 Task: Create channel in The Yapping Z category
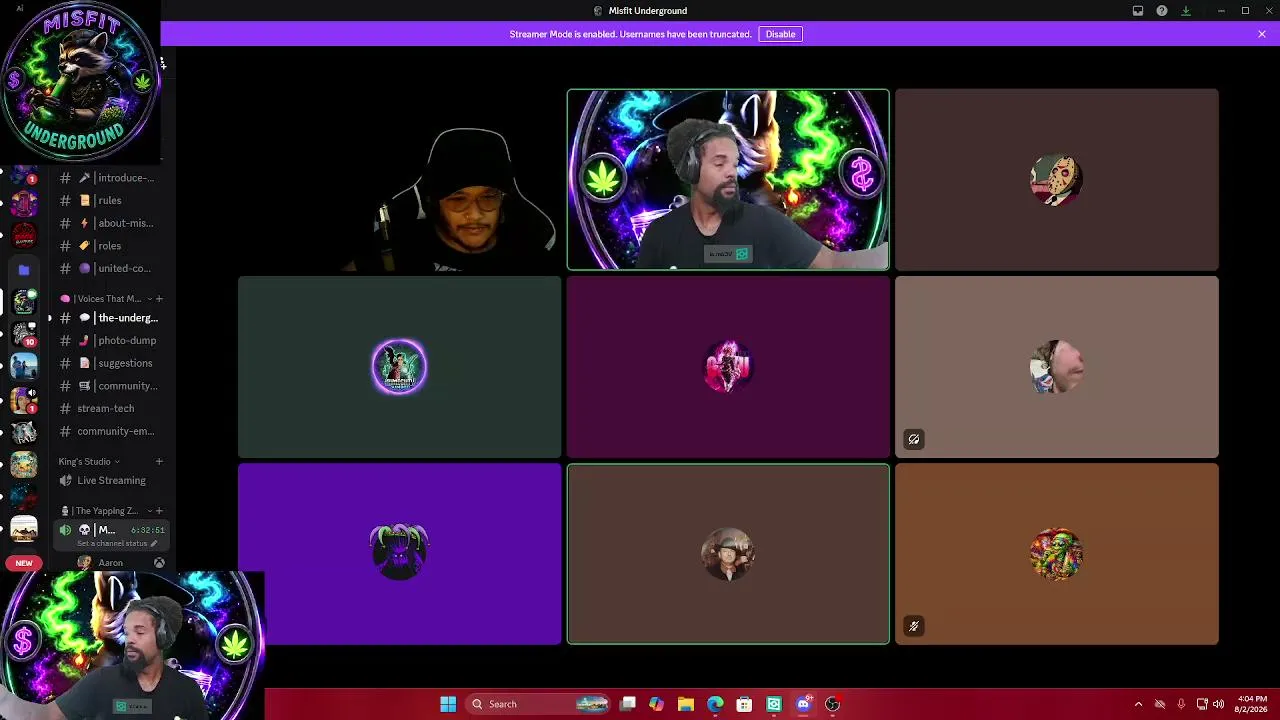pos(159,511)
